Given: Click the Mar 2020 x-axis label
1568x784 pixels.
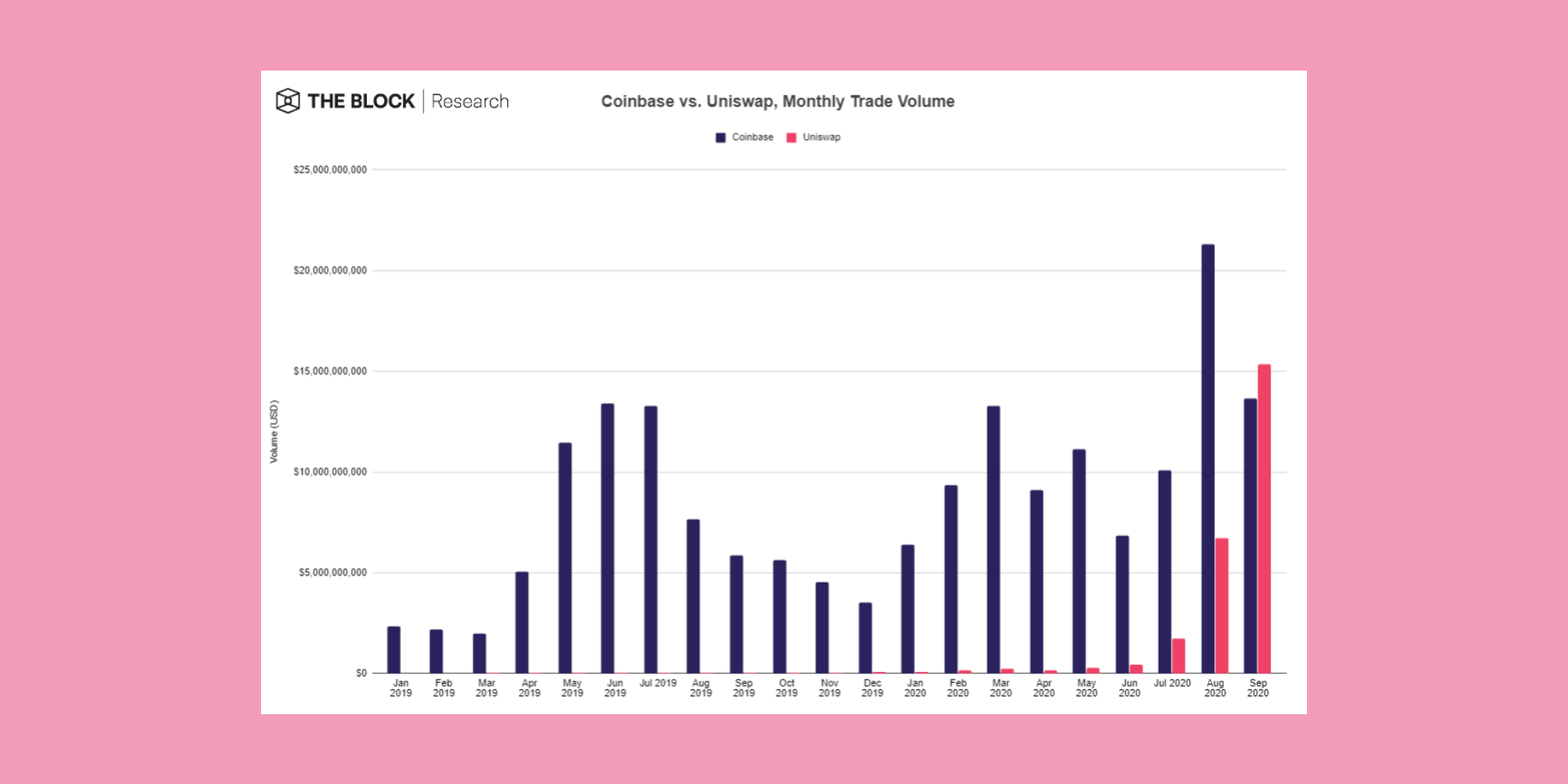Looking at the screenshot, I should coord(1001,688).
